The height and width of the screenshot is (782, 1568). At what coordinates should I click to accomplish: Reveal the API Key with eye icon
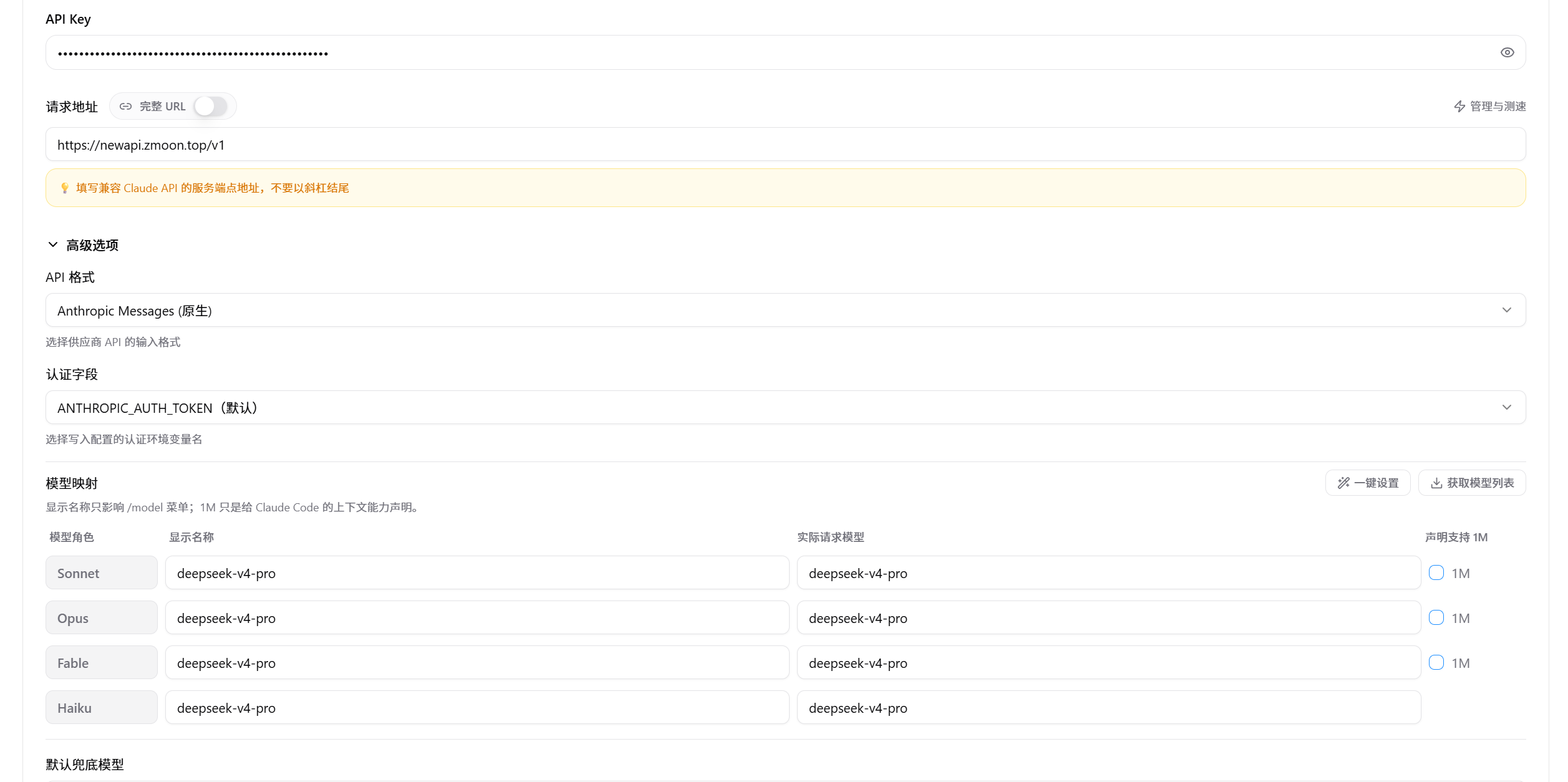(x=1507, y=52)
